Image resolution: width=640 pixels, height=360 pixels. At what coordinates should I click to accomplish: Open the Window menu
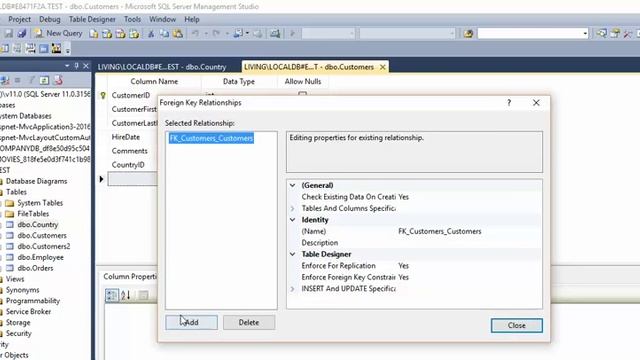(162, 19)
